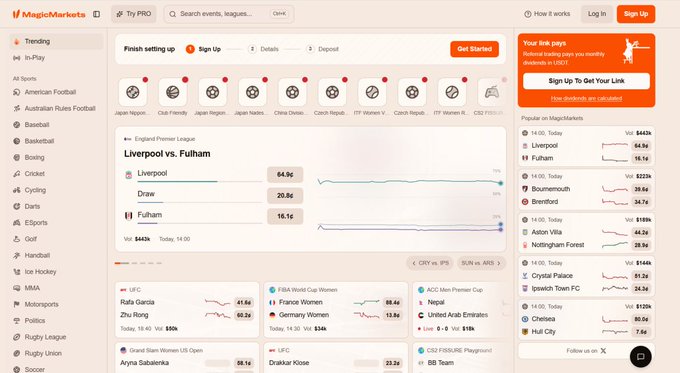Click the Rugby League icon in sidebar
The image size is (680, 373).
coord(16,337)
